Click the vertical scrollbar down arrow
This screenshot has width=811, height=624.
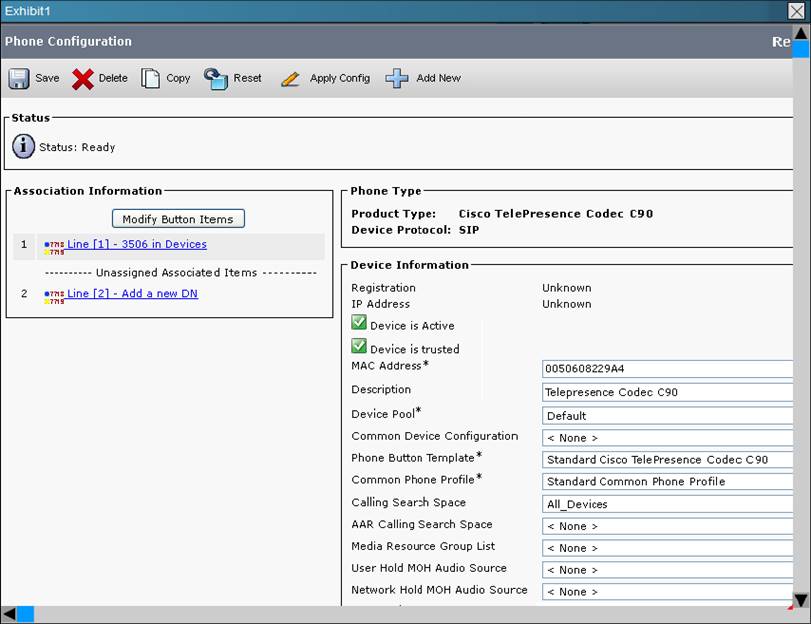point(801,600)
